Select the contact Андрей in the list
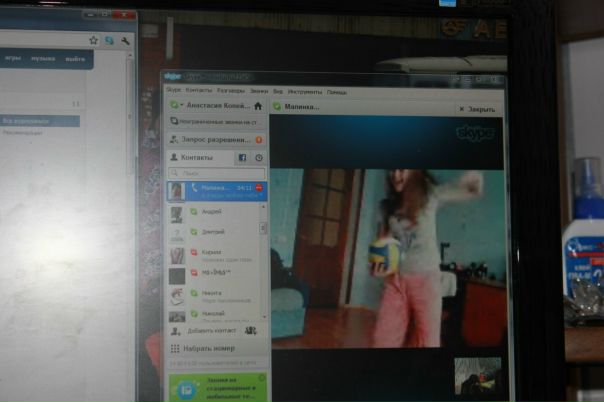The width and height of the screenshot is (604, 402). (212, 212)
